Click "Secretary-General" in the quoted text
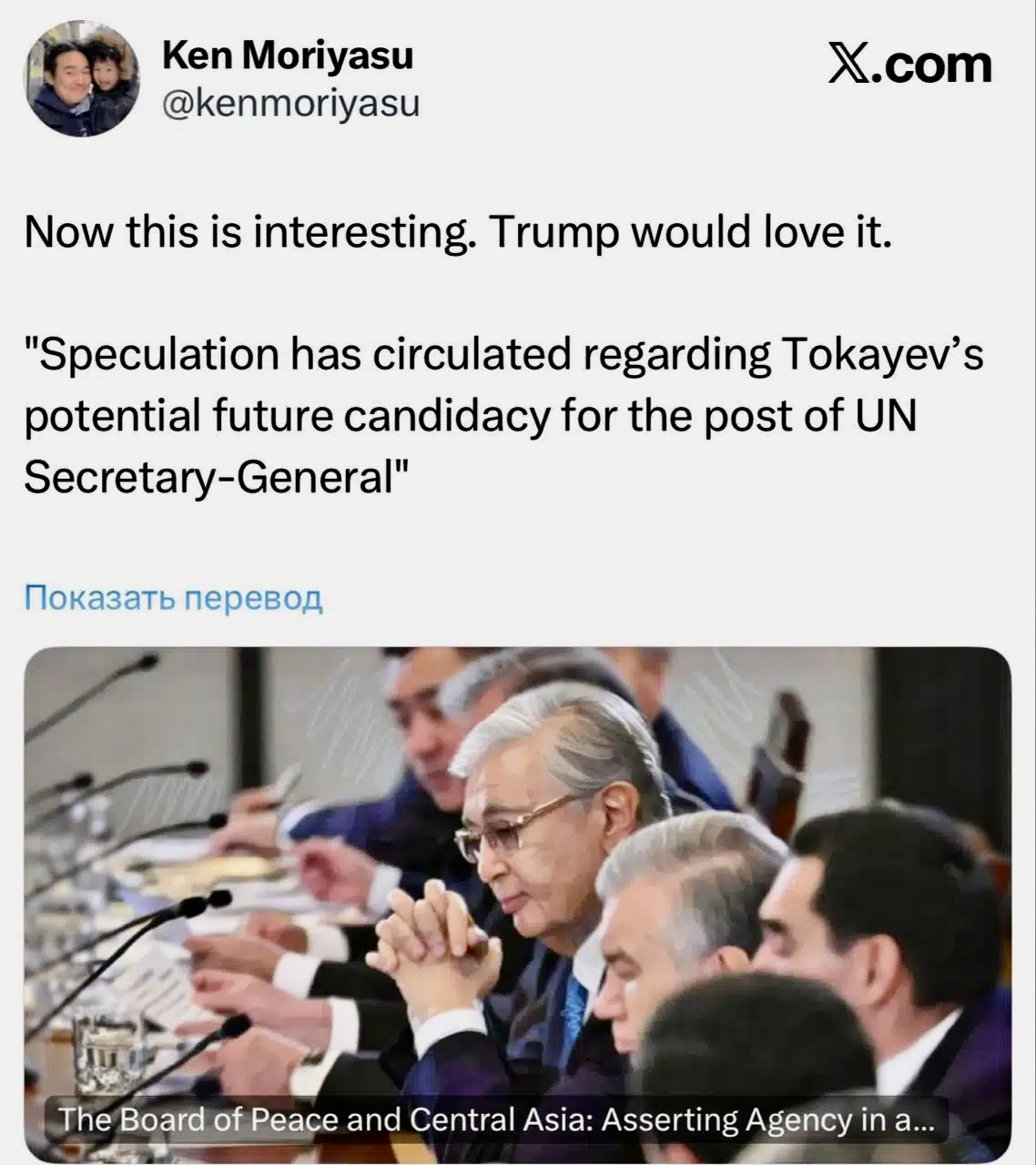The width and height of the screenshot is (1036, 1165). [x=208, y=476]
